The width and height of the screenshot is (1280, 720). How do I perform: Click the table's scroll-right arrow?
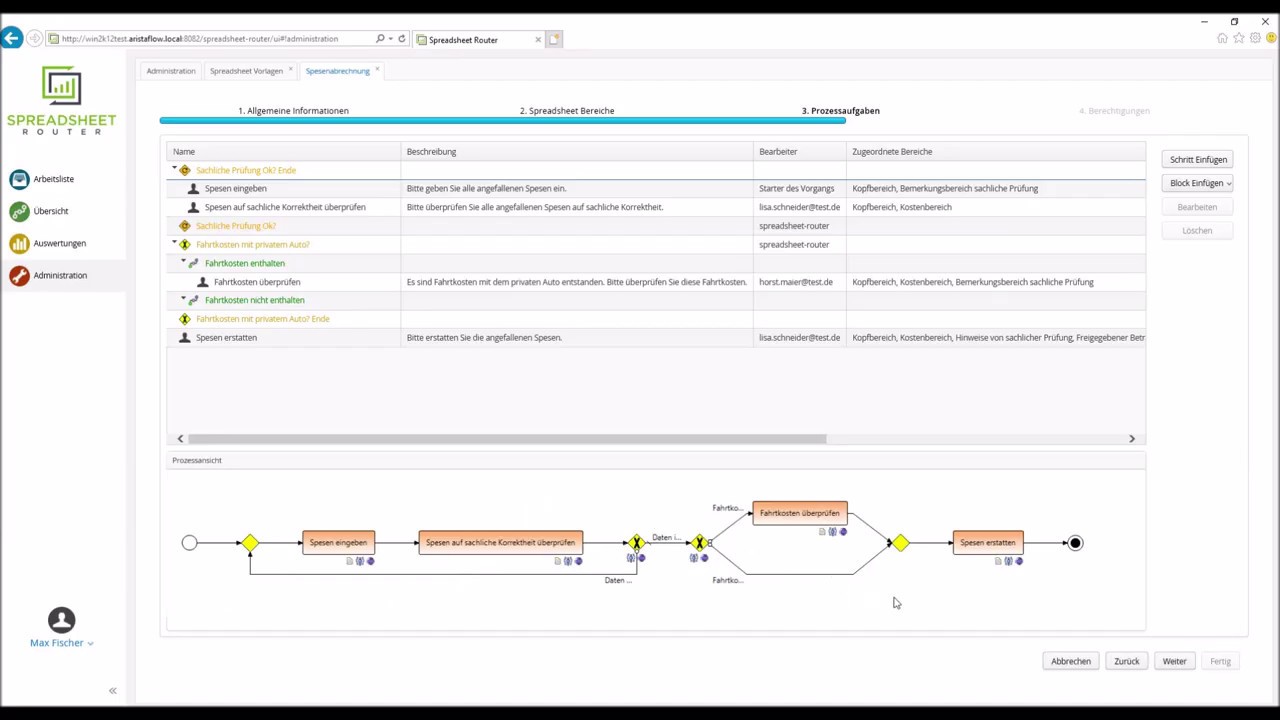click(1132, 439)
